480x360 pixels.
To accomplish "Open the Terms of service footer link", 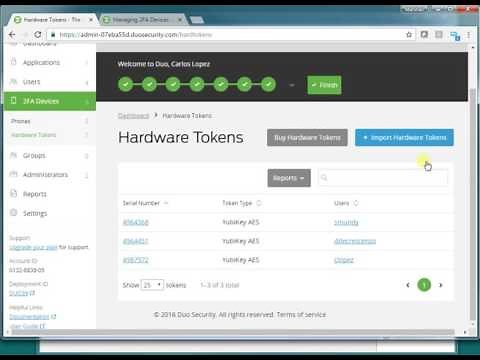I will (301, 315).
